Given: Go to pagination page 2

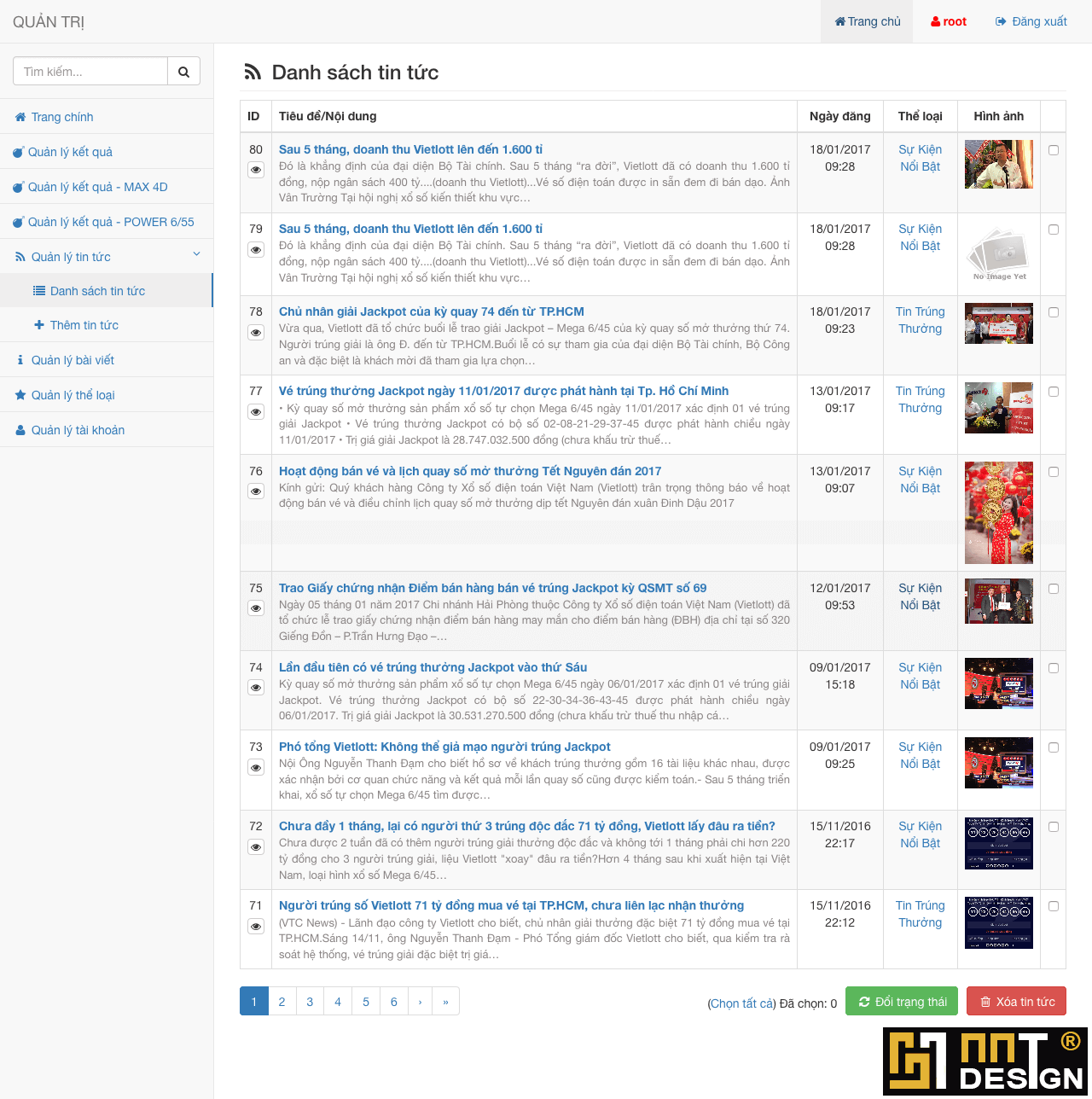Looking at the screenshot, I should click(282, 1002).
